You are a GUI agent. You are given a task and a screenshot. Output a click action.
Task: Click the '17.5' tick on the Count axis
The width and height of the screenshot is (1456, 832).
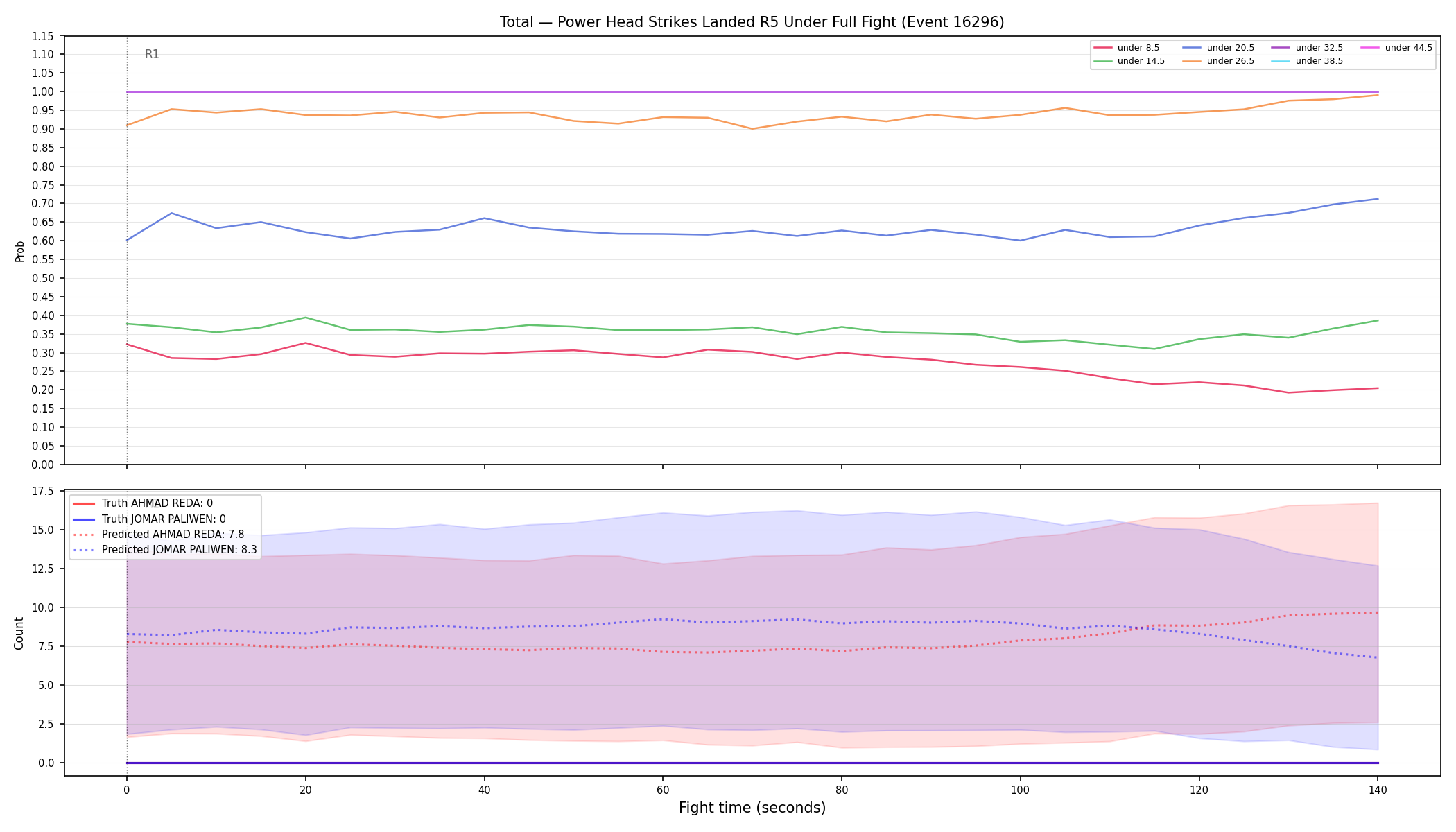pos(43,492)
